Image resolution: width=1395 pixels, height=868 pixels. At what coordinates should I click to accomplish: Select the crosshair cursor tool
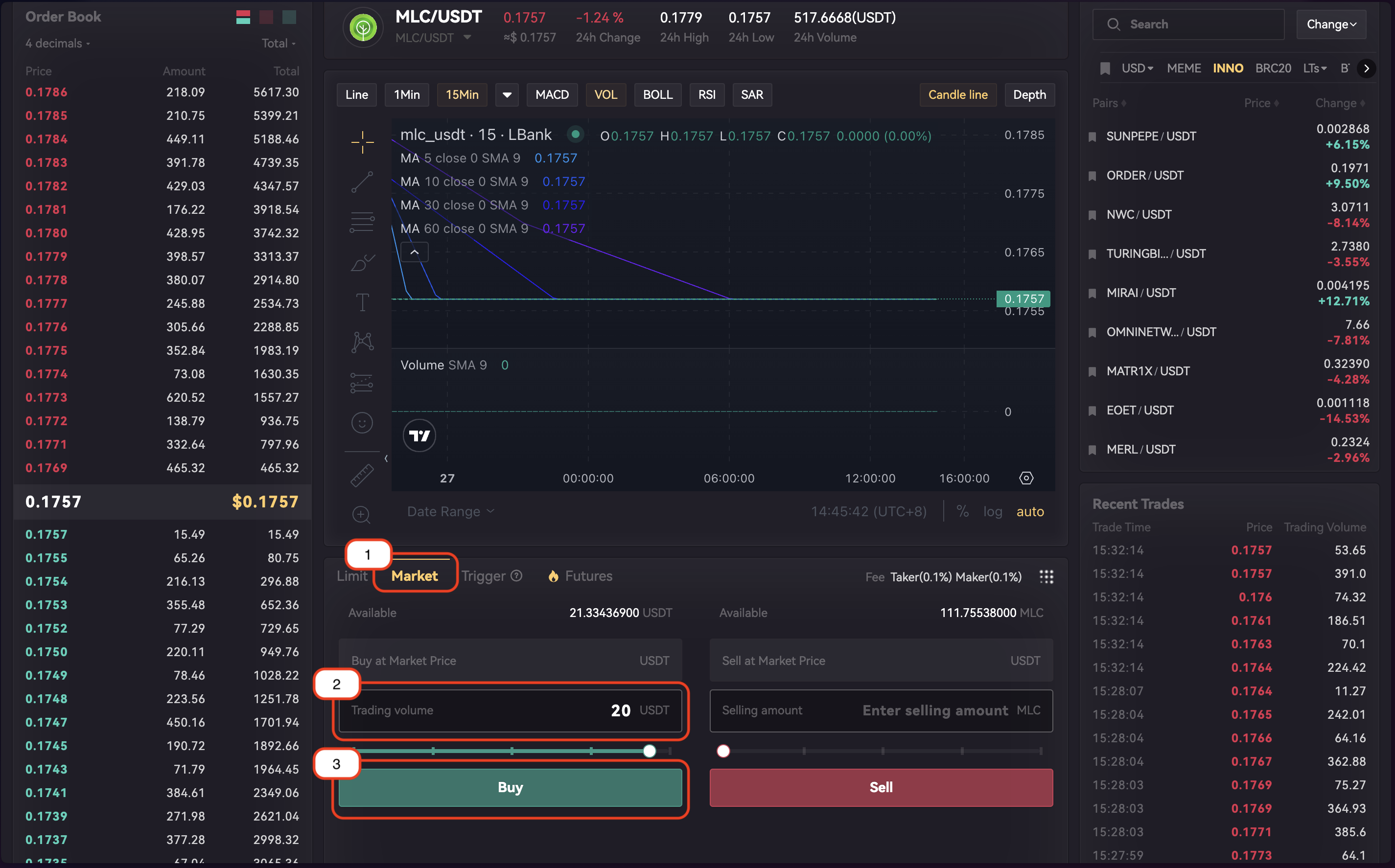pos(362,142)
